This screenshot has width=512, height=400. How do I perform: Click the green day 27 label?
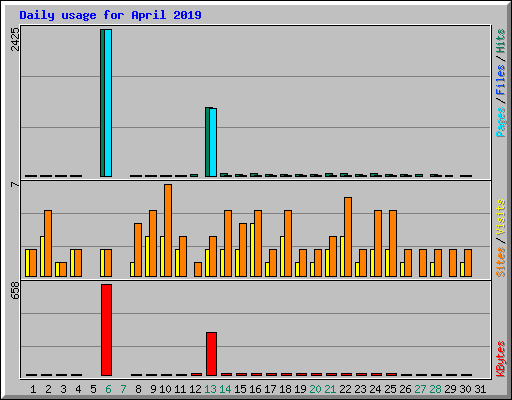[420, 389]
